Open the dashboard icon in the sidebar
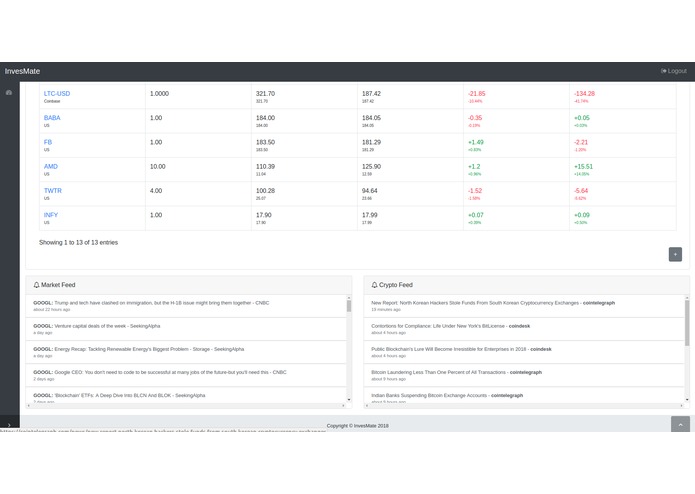Image resolution: width=695 pixels, height=494 pixels. pyautogui.click(x=9, y=93)
